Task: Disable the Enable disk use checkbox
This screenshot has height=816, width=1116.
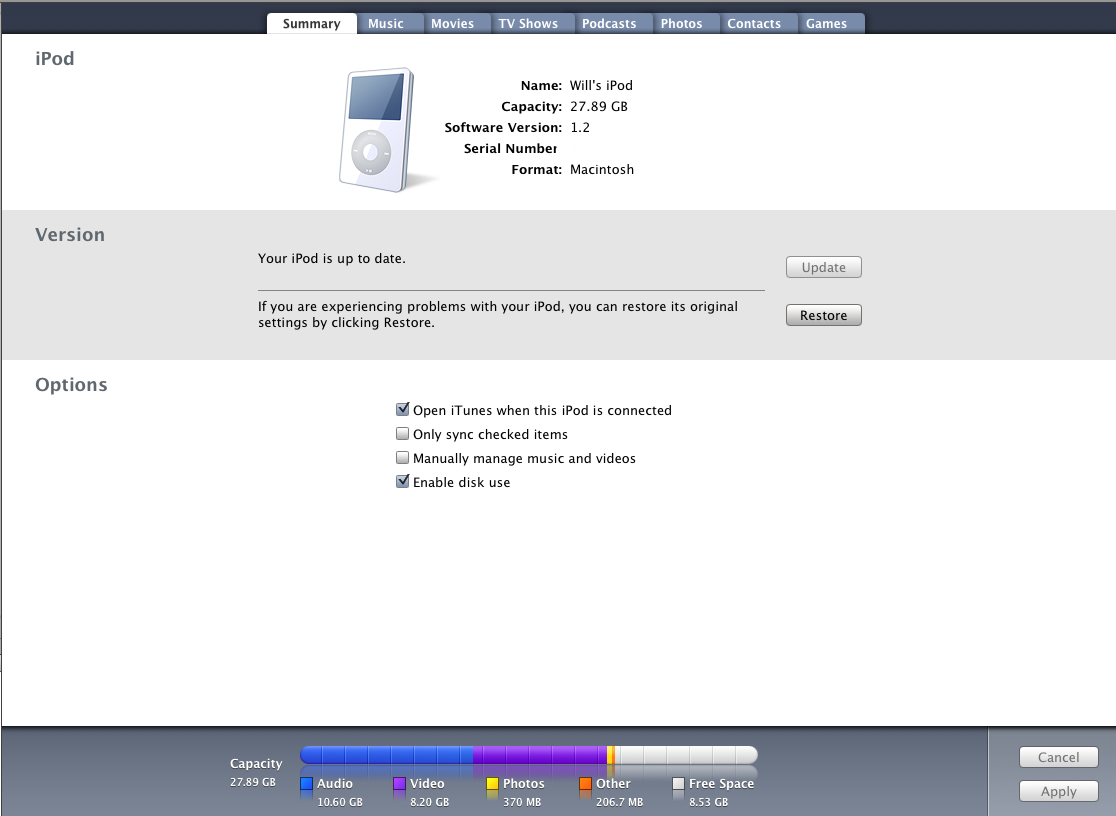Action: click(403, 481)
